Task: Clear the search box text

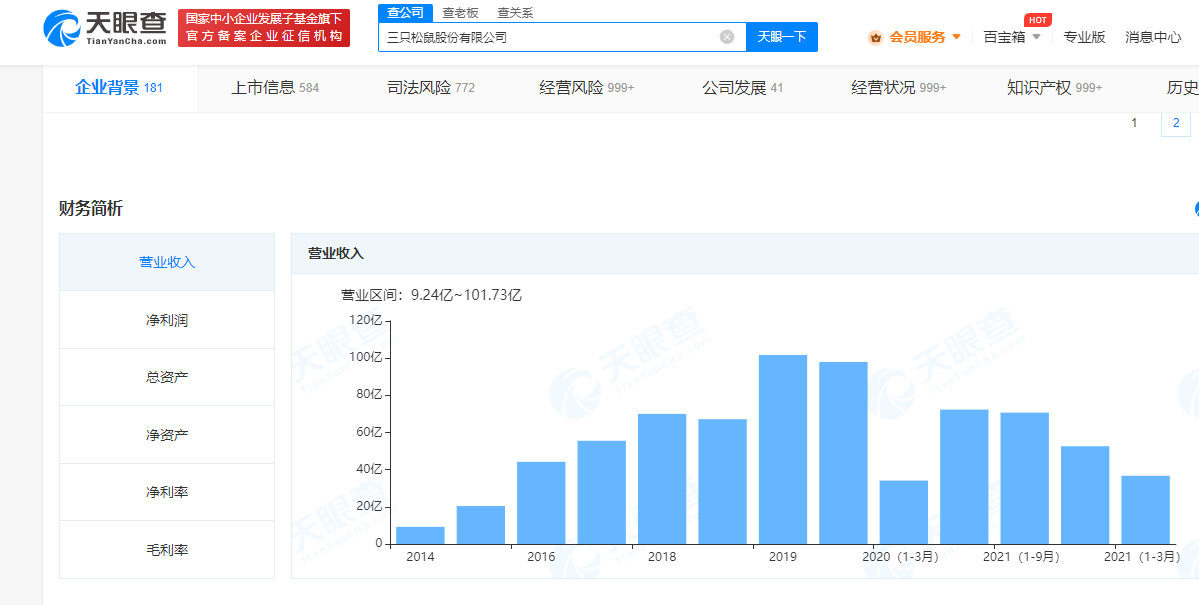Action: coord(726,37)
